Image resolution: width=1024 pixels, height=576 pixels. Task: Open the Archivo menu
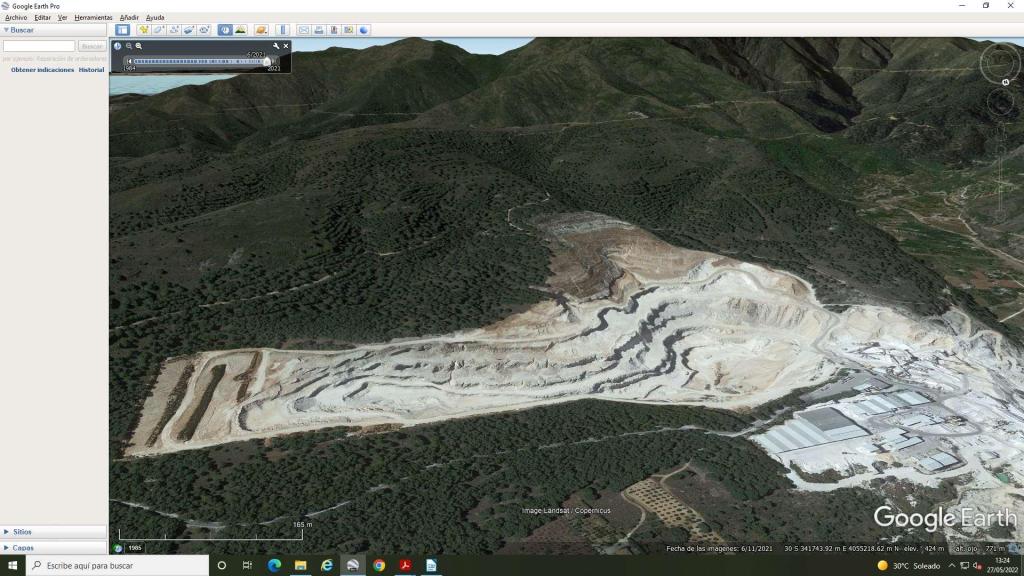16,17
